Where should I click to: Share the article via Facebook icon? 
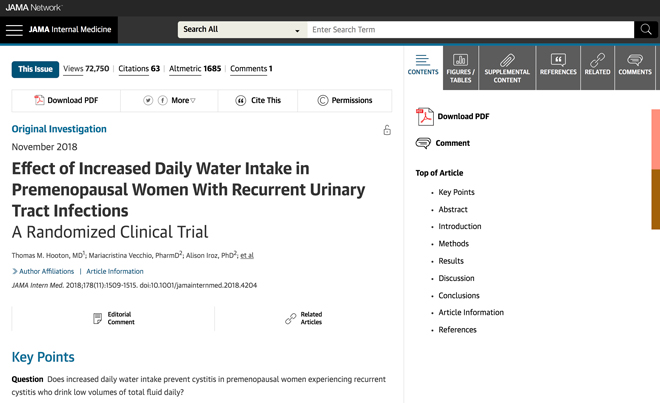click(162, 100)
